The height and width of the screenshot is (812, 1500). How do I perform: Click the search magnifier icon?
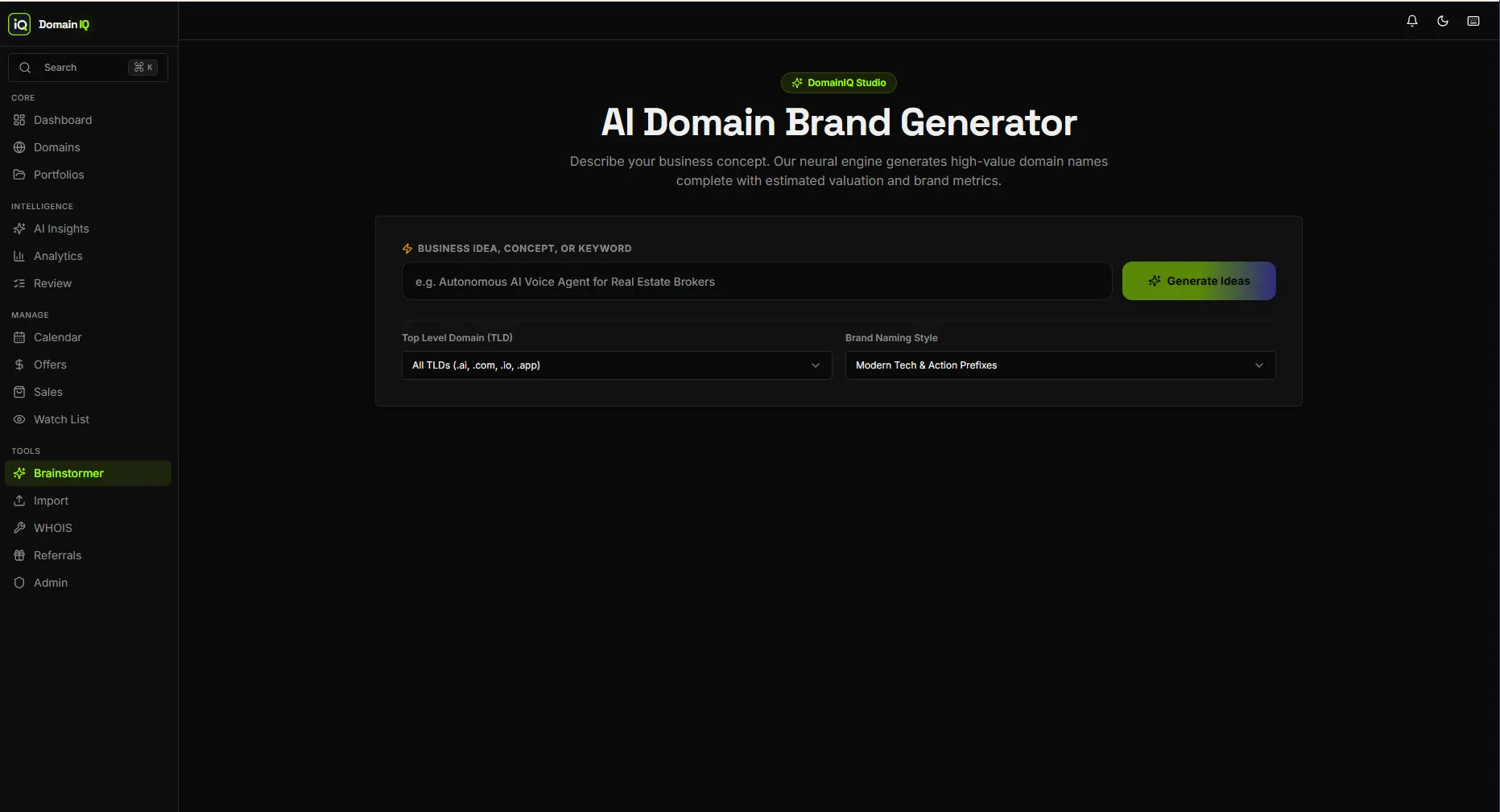(25, 68)
